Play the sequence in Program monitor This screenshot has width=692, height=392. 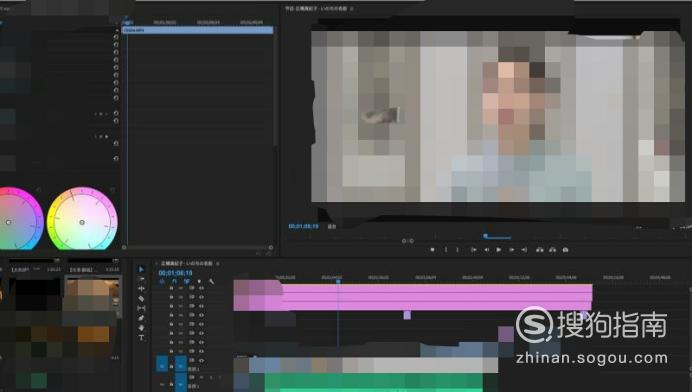point(499,250)
